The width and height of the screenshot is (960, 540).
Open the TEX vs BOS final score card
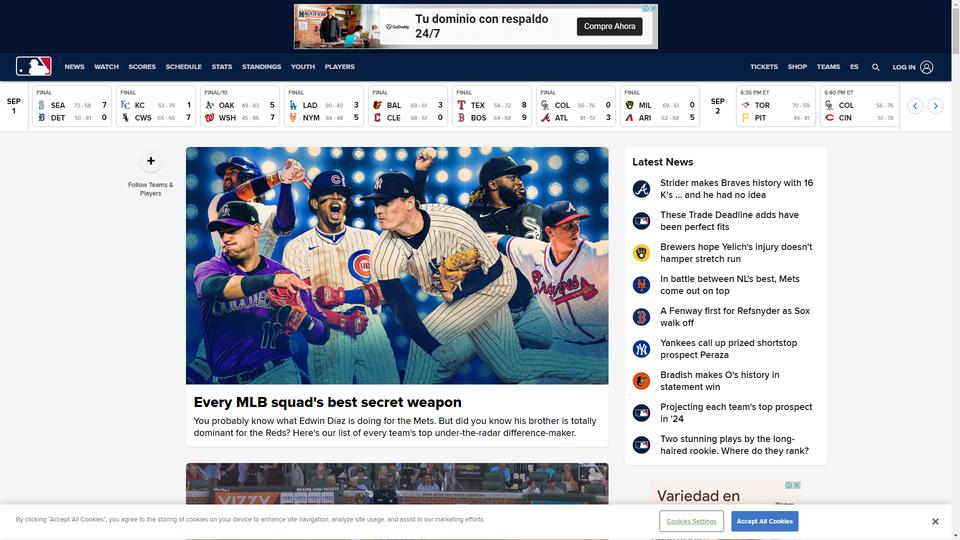(x=492, y=106)
